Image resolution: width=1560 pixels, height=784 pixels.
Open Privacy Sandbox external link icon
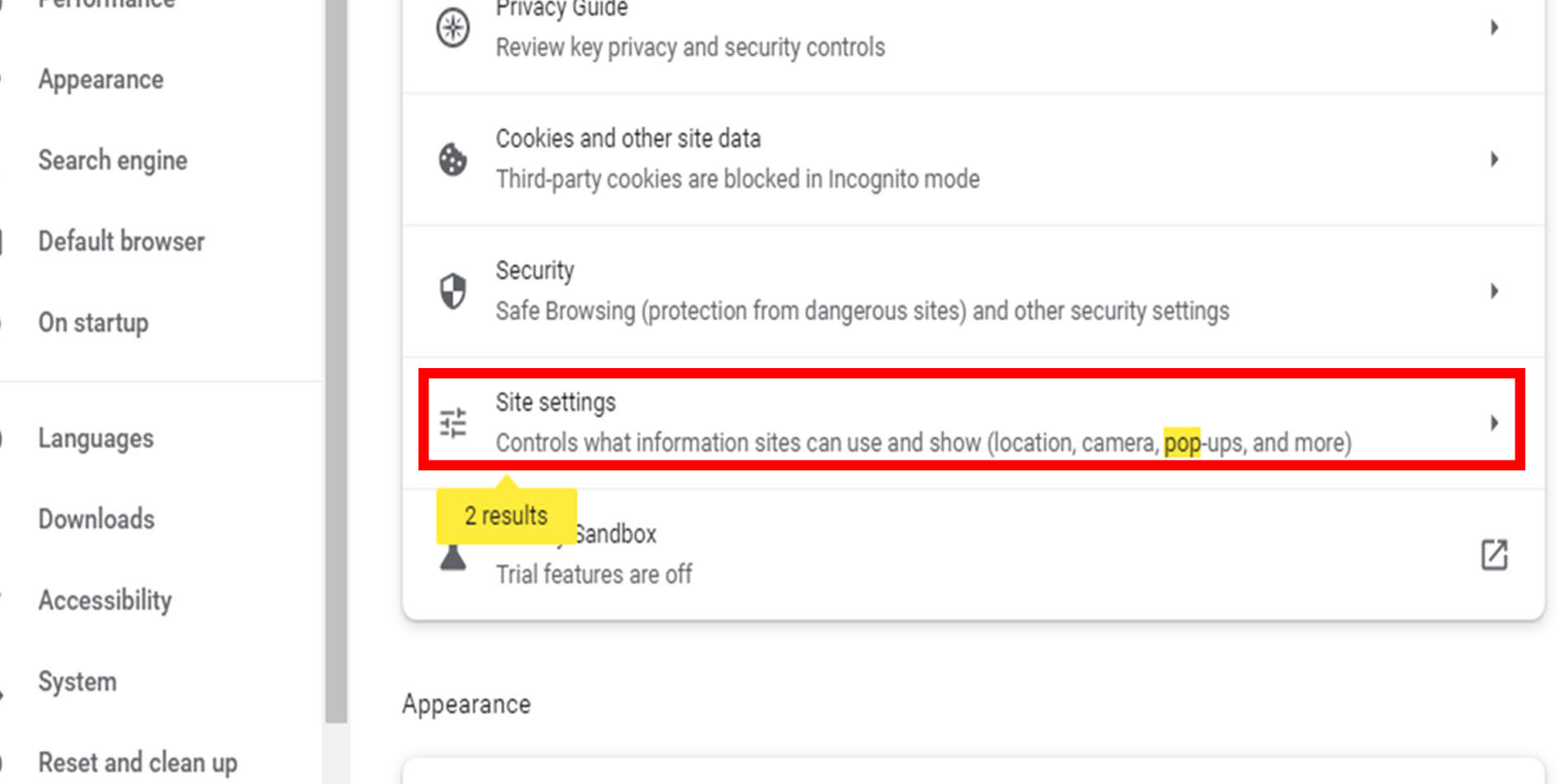pyautogui.click(x=1493, y=555)
